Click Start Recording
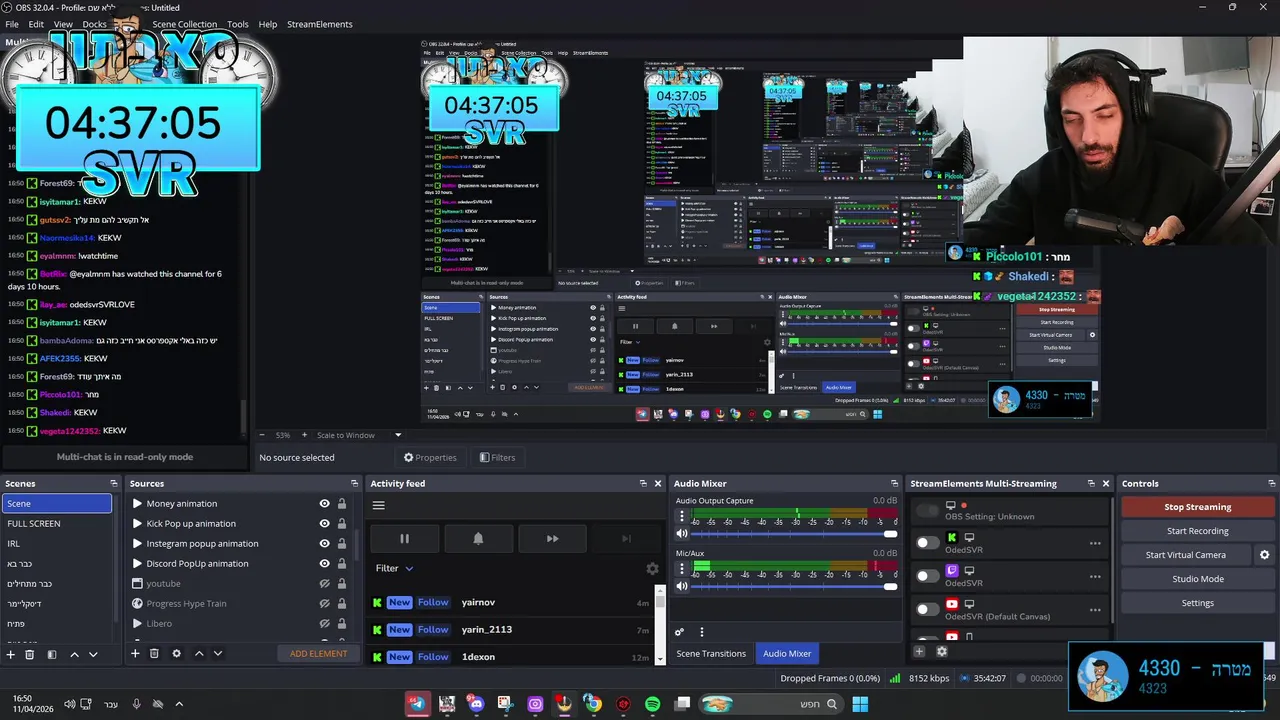The height and width of the screenshot is (720, 1280). (1197, 531)
